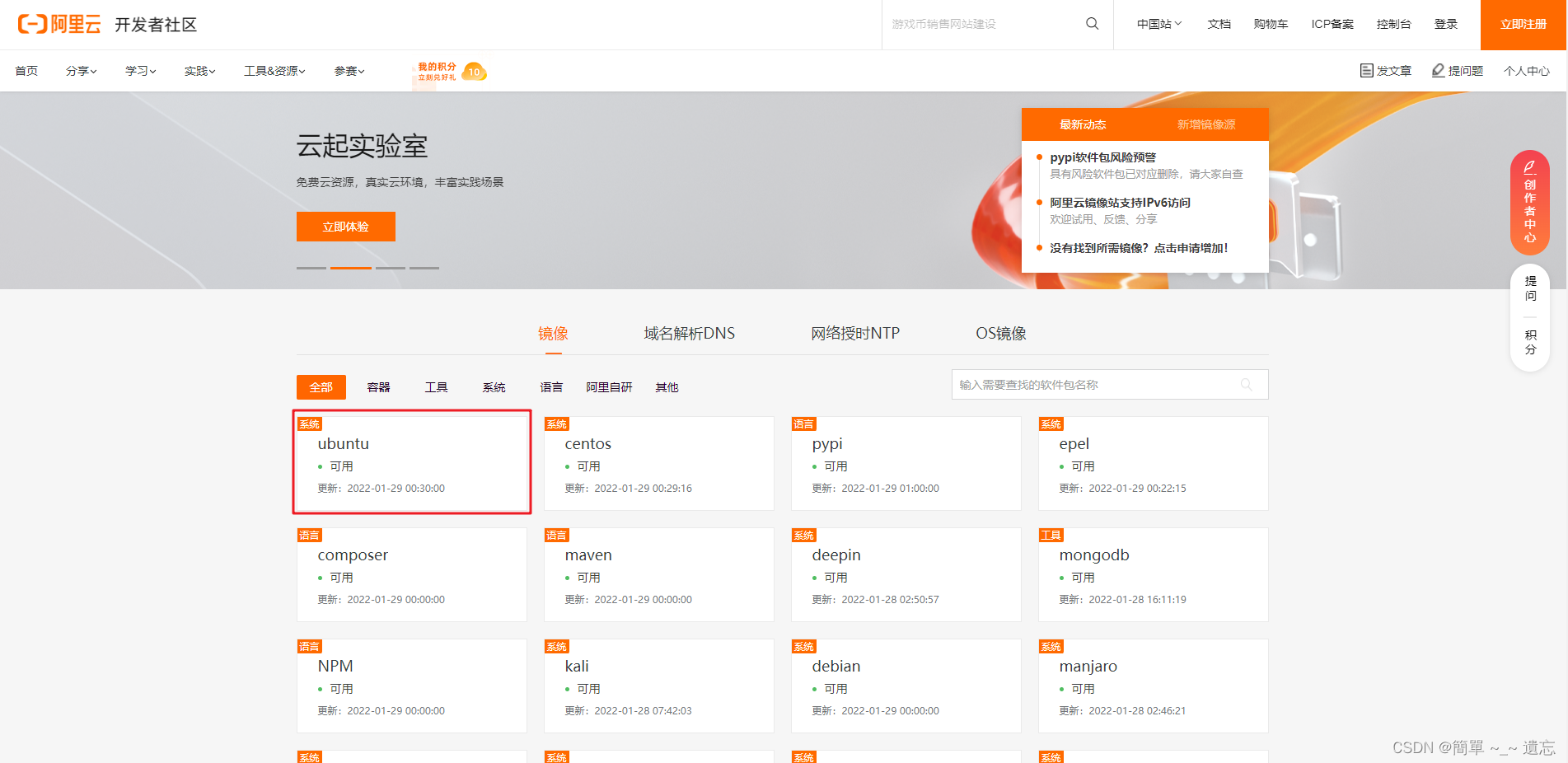Open the NPM mirror card
This screenshot has height=763, width=1568.
click(412, 686)
